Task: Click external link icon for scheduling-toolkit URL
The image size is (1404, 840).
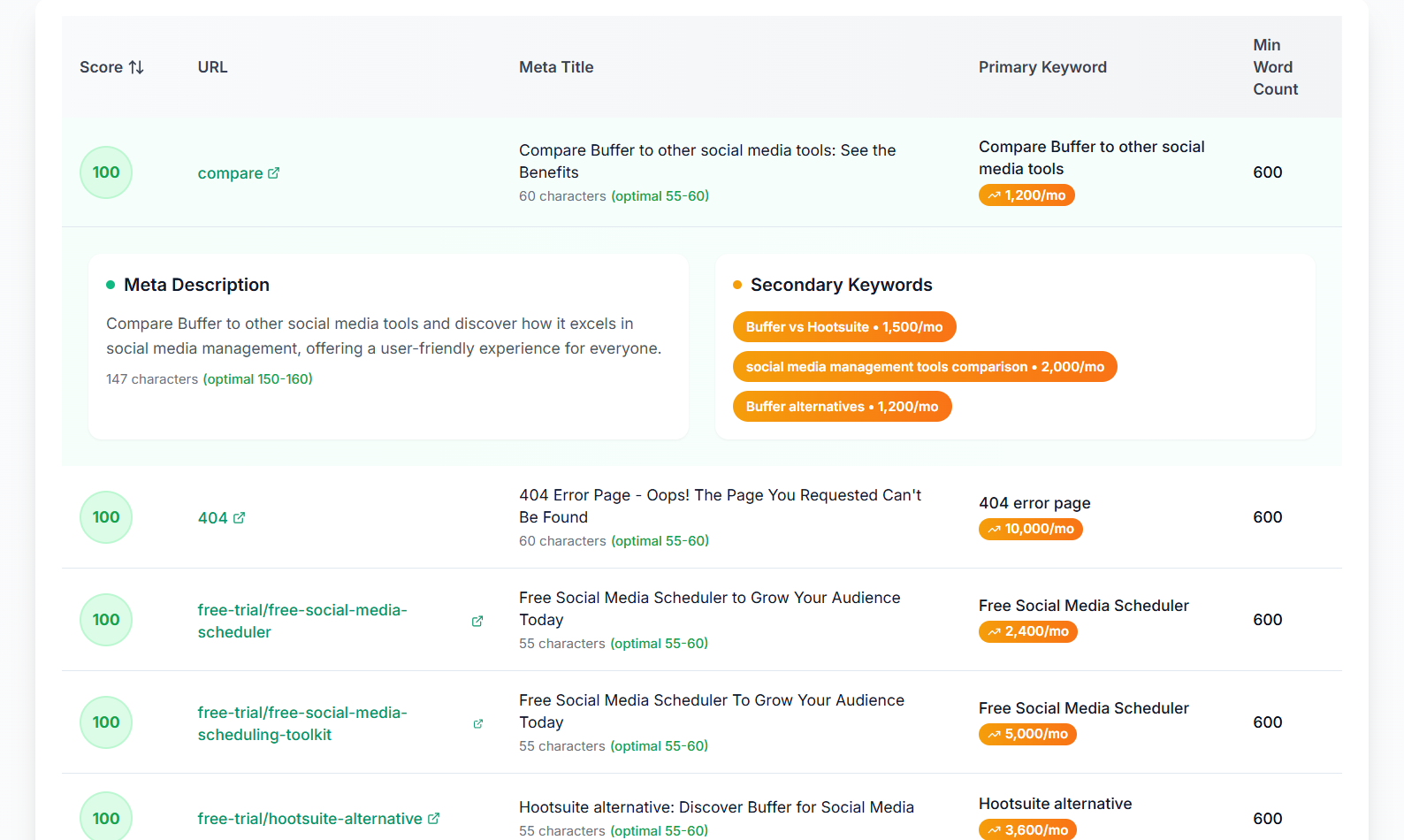Action: point(478,724)
